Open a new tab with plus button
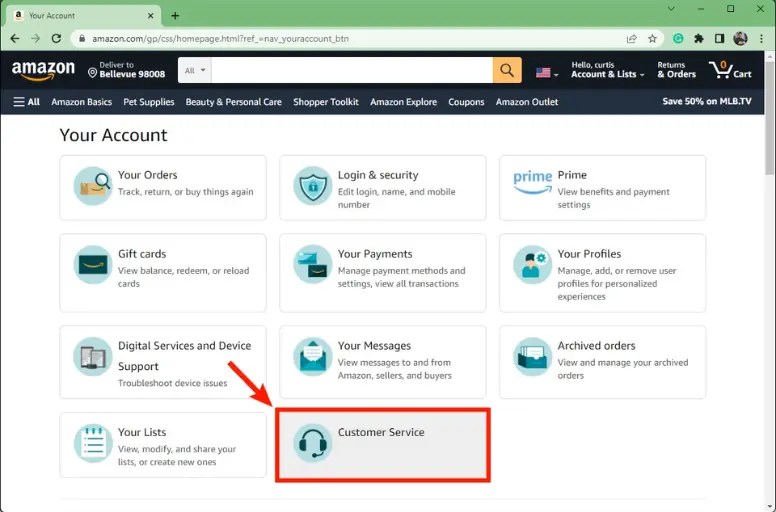 (x=175, y=16)
